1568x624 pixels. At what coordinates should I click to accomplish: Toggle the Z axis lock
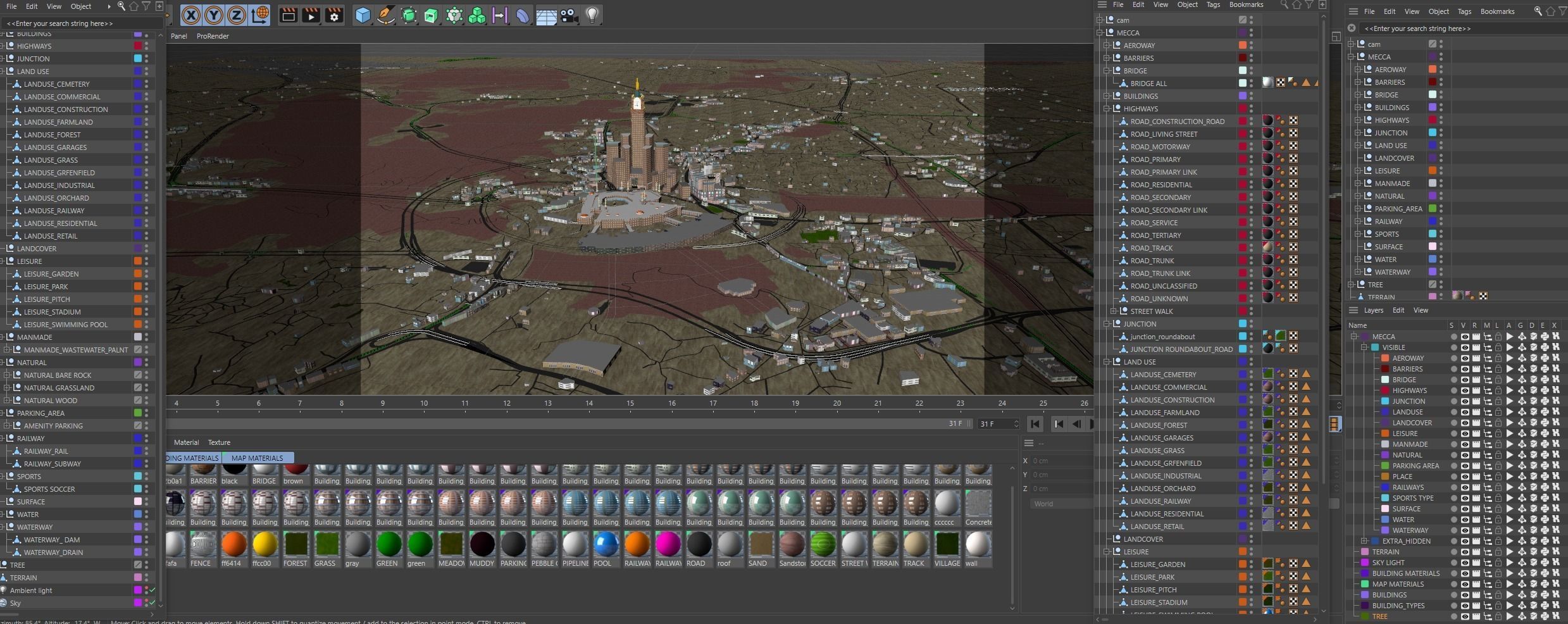(236, 15)
